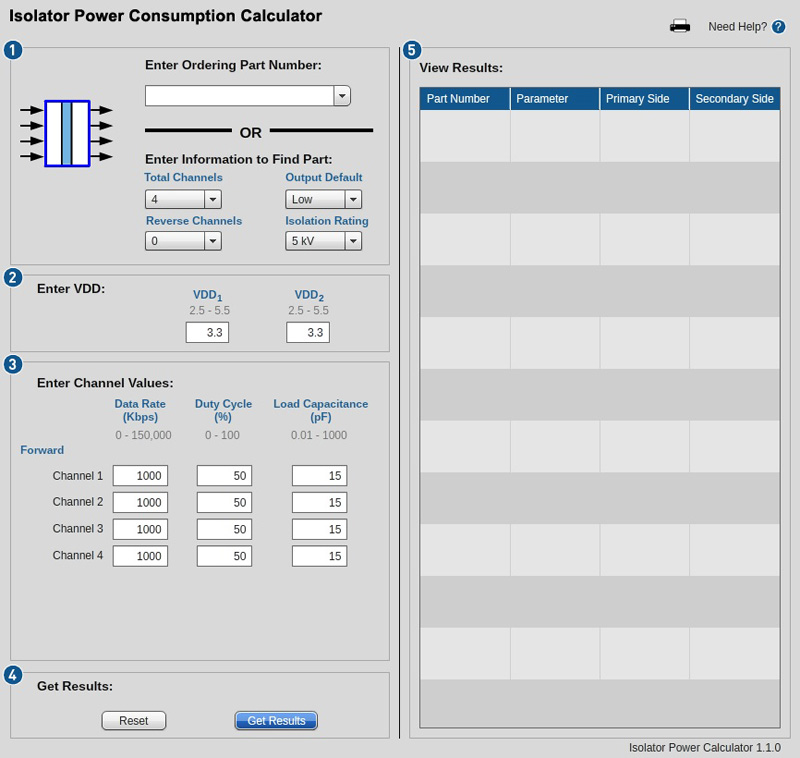This screenshot has height=758, width=800.
Task: Click the isolator channel diagram image
Action: pyautogui.click(x=67, y=133)
